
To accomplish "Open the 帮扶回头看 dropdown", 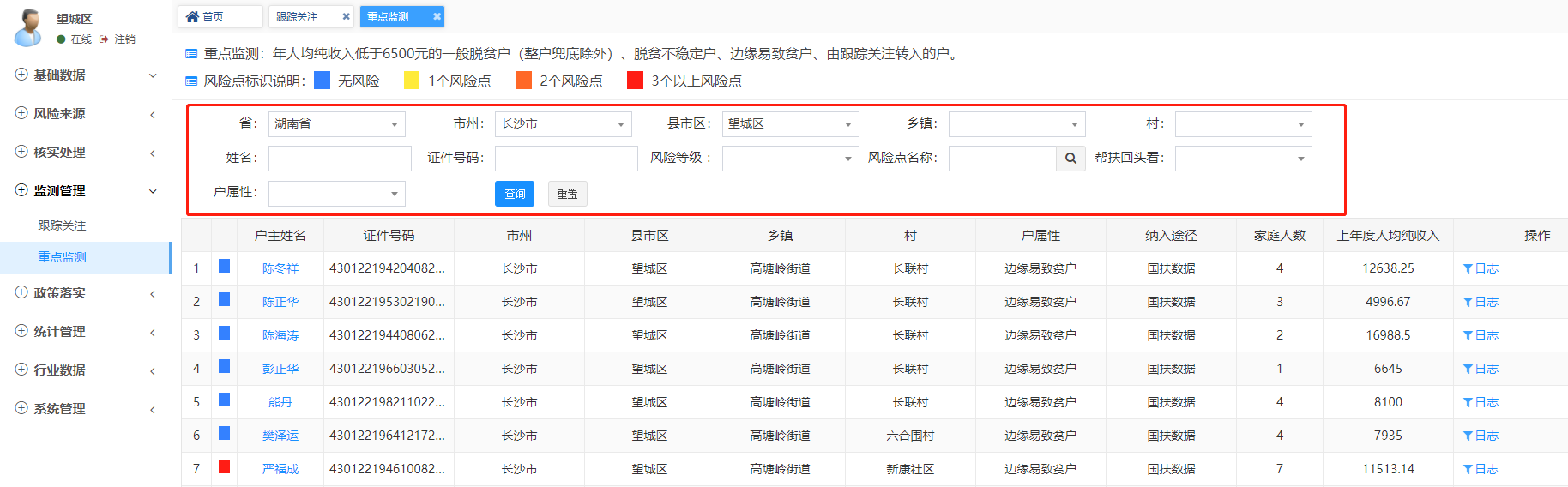I will tap(1243, 159).
